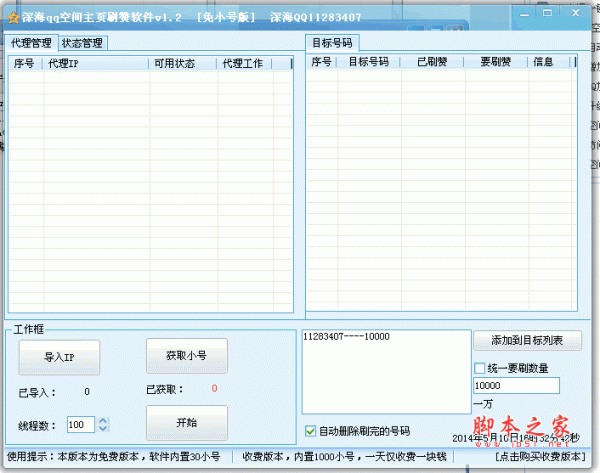Click the 使用提示 status bar text
The image size is (600, 473).
tap(114, 456)
